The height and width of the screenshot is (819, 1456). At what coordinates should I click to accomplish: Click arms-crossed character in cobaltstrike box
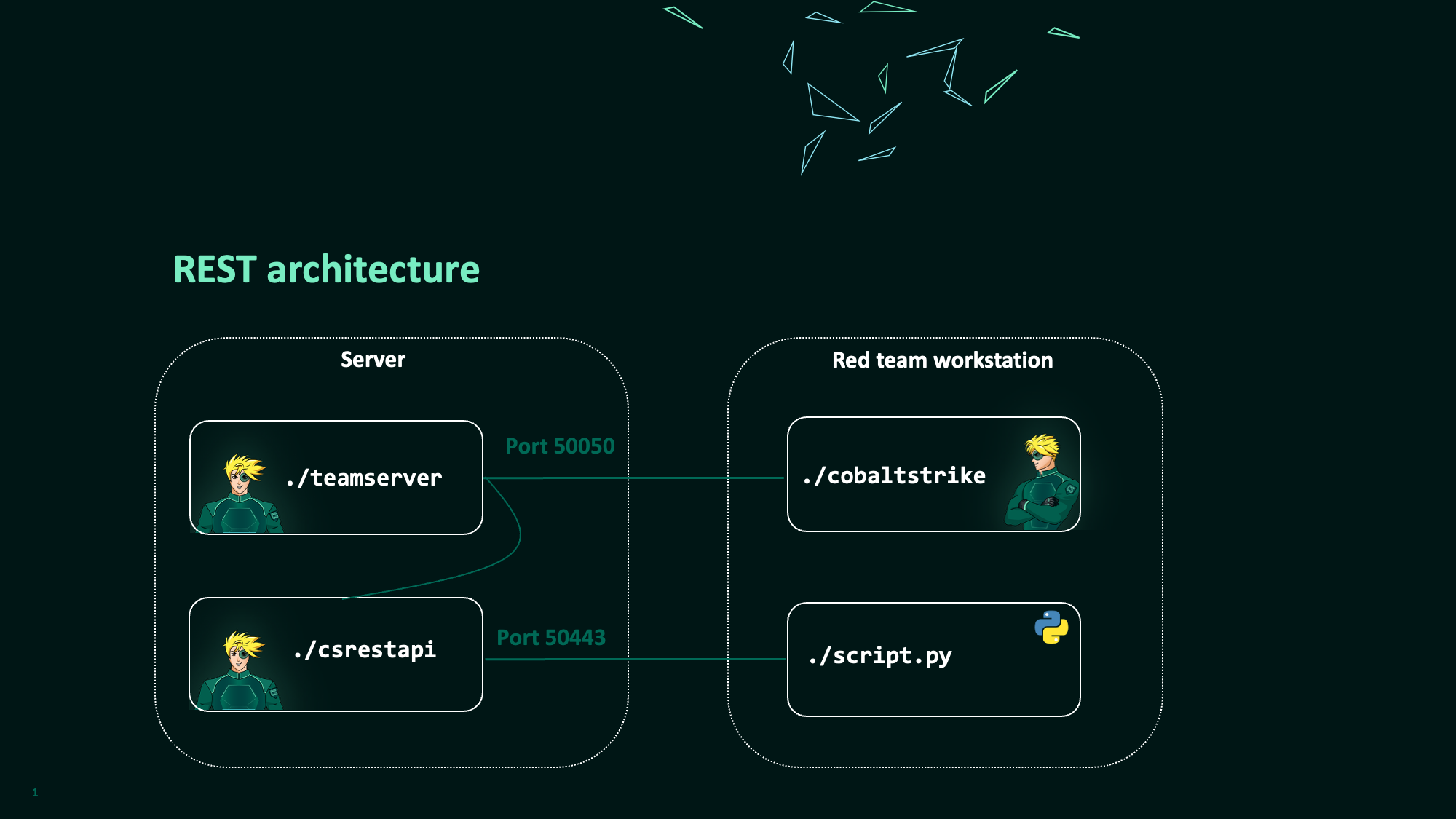(1042, 483)
